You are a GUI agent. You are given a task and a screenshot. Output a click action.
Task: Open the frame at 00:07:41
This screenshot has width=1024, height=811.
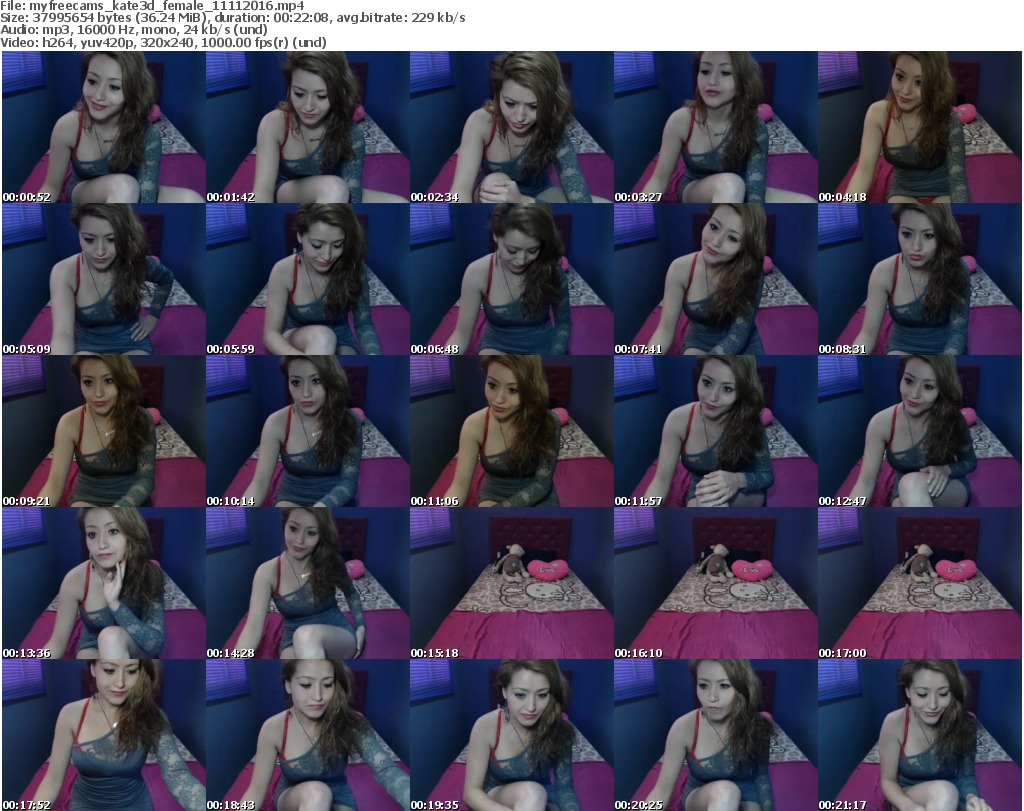coord(715,279)
